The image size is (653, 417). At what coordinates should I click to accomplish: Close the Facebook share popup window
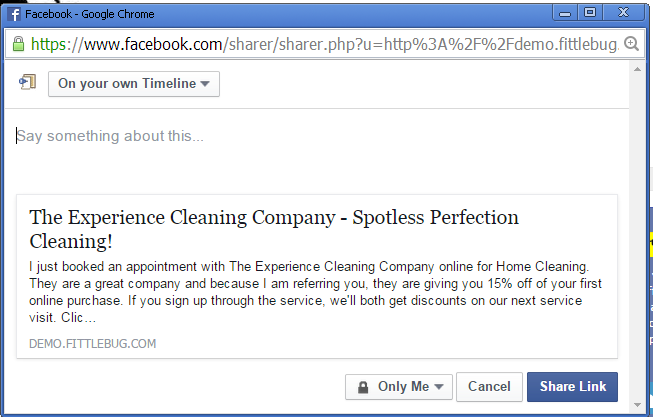point(623,13)
